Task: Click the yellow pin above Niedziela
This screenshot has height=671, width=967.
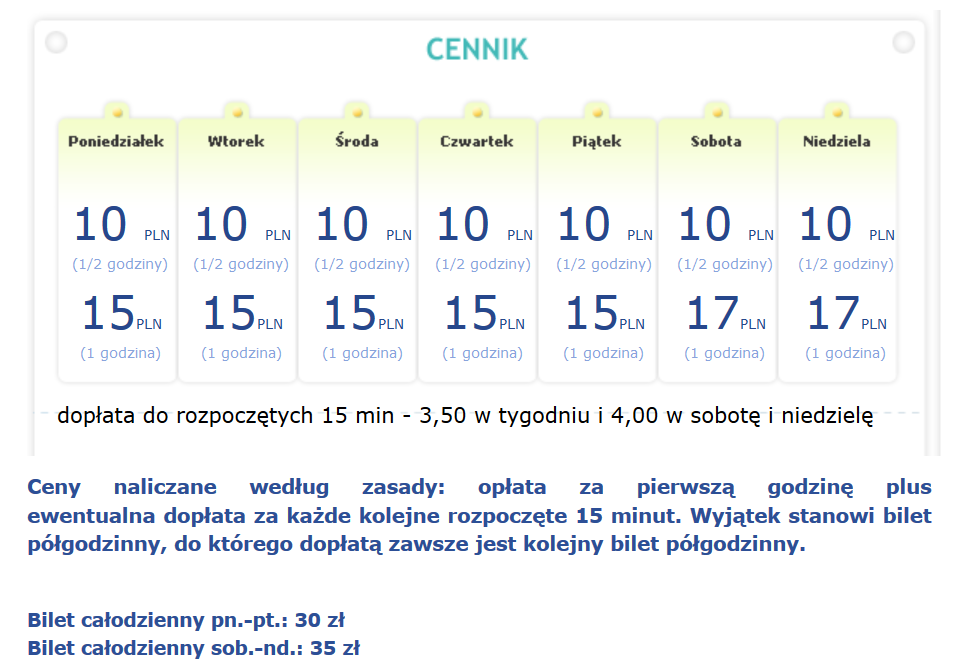Action: [837, 110]
